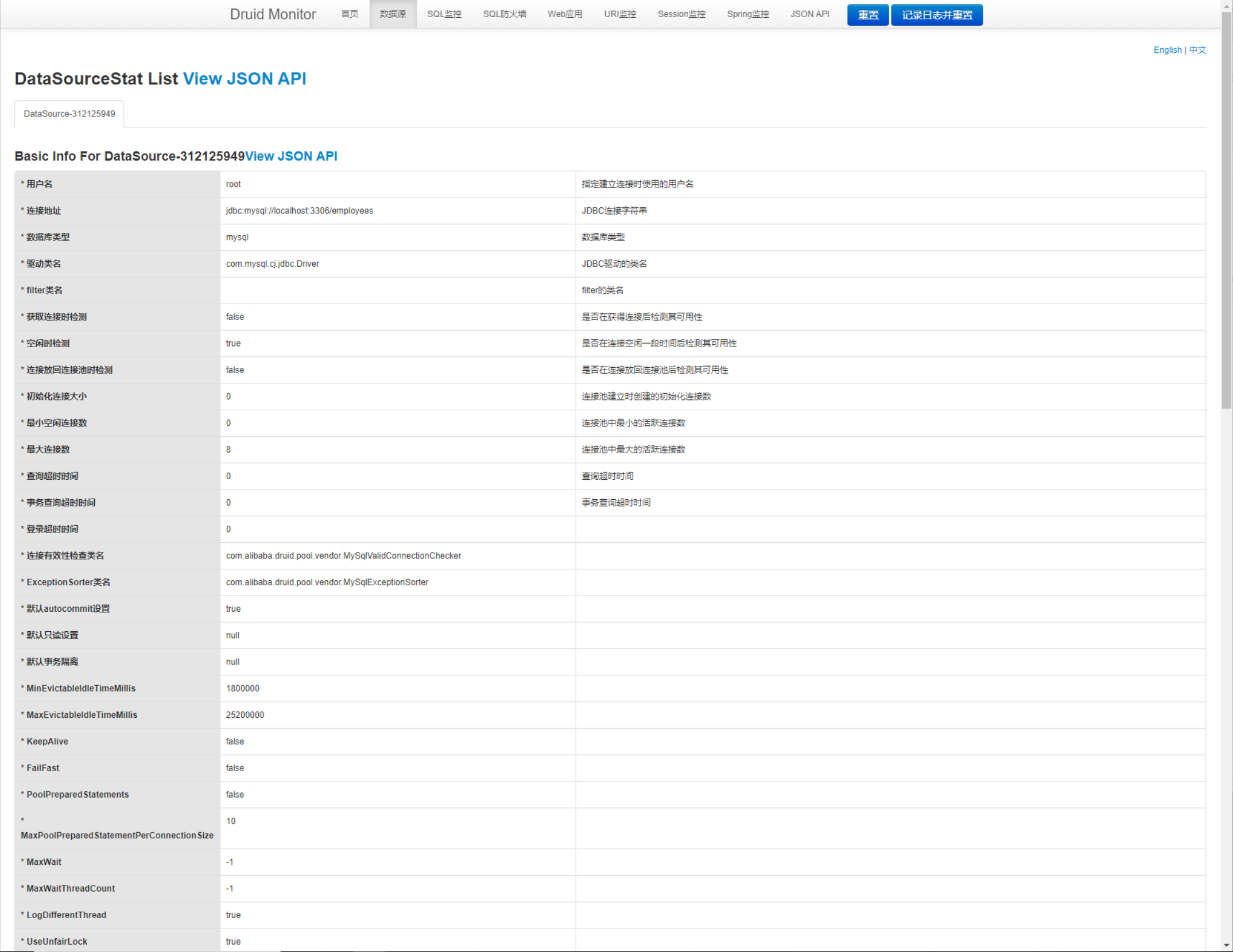Navigate to Session监控
The width and height of the screenshot is (1233, 952).
[x=681, y=14]
